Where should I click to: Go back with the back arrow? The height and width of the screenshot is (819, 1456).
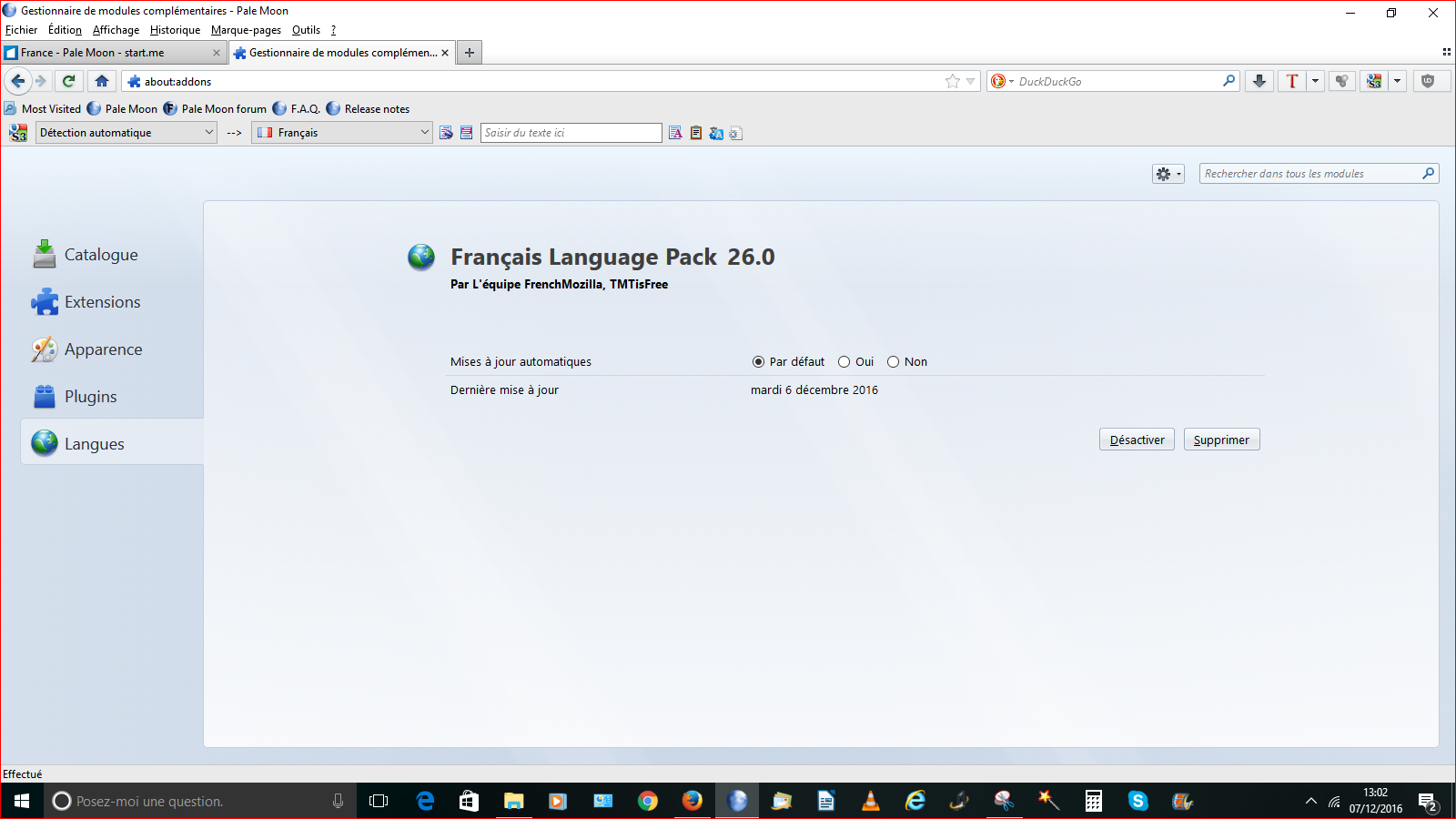click(18, 81)
